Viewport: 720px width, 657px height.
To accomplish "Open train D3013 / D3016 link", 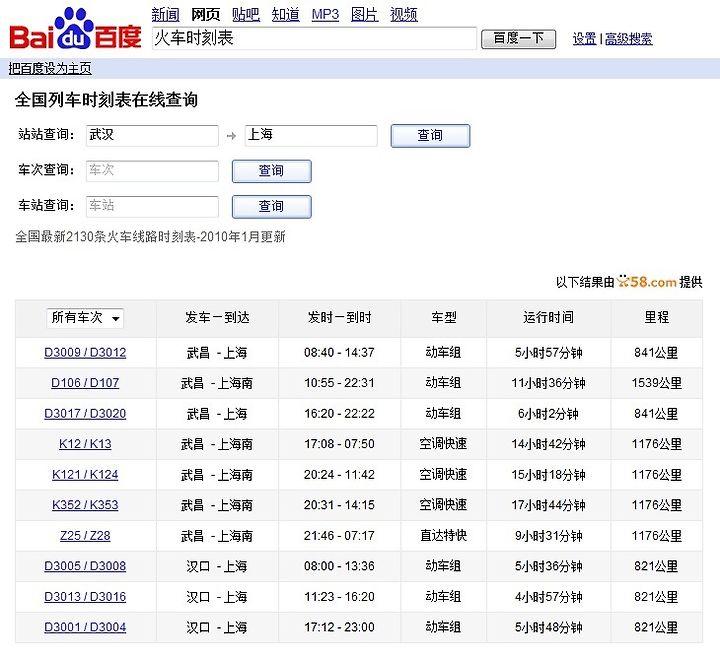I will tap(85, 597).
